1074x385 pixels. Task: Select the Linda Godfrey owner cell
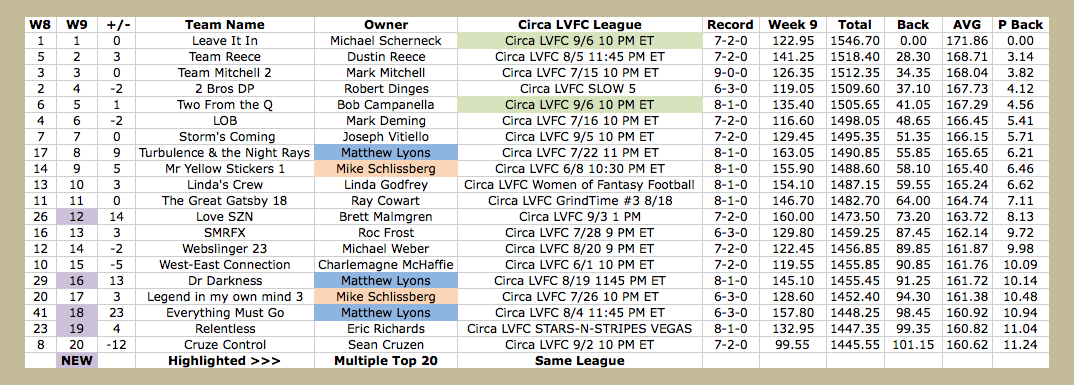coord(386,184)
